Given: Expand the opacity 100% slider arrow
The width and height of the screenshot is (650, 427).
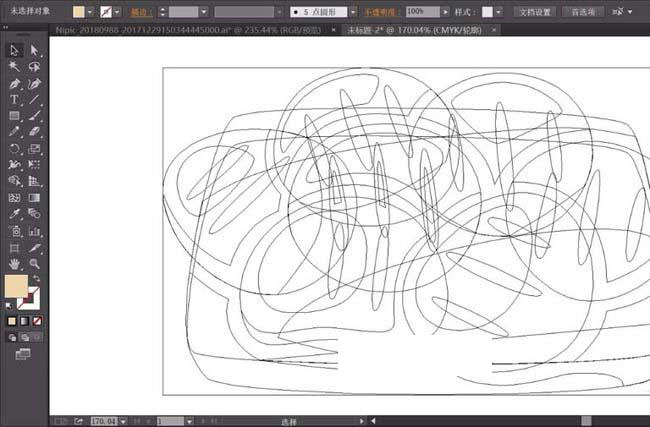Looking at the screenshot, I should (x=445, y=12).
